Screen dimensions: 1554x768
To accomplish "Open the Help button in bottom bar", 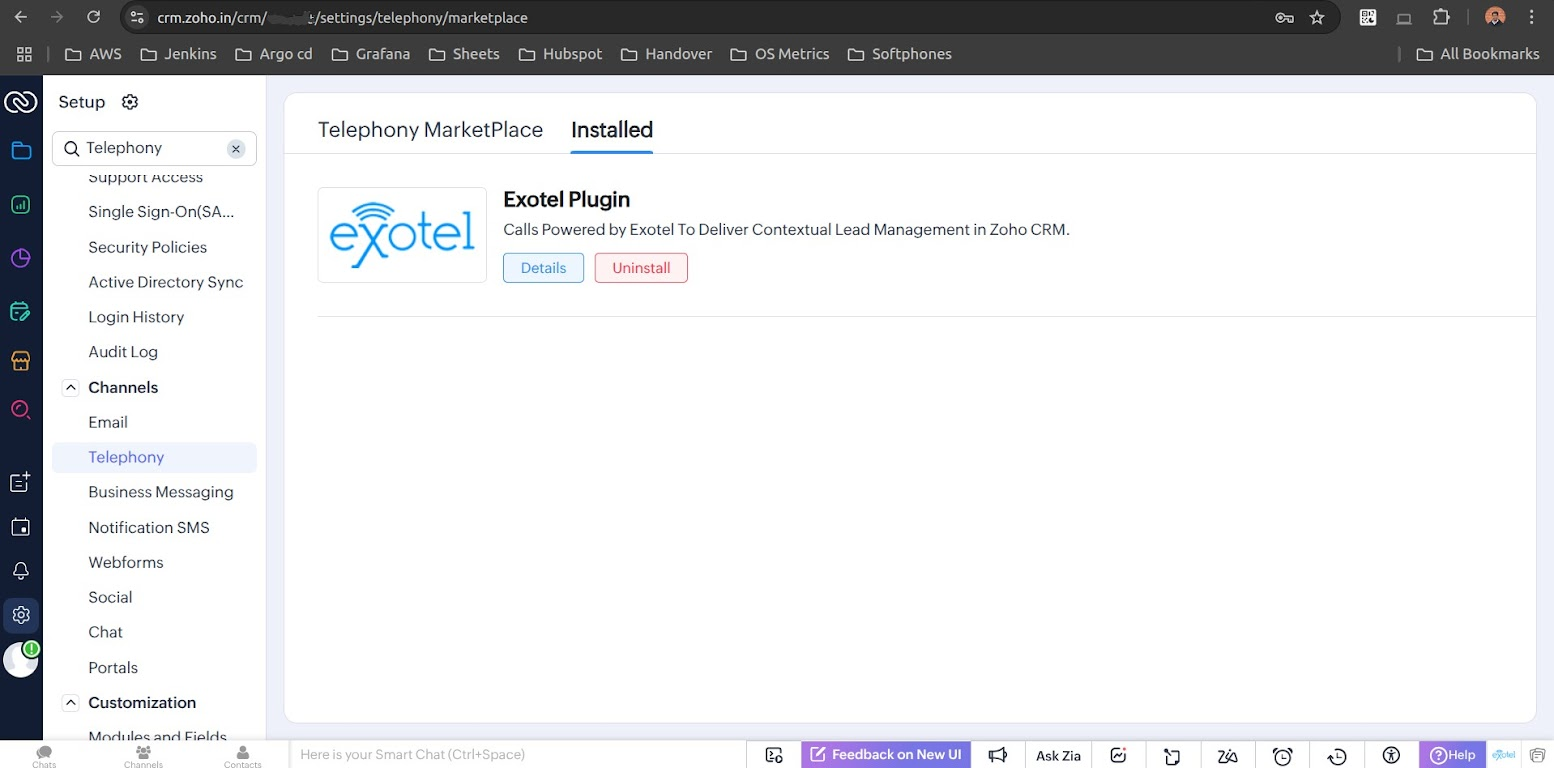I will (x=1452, y=755).
